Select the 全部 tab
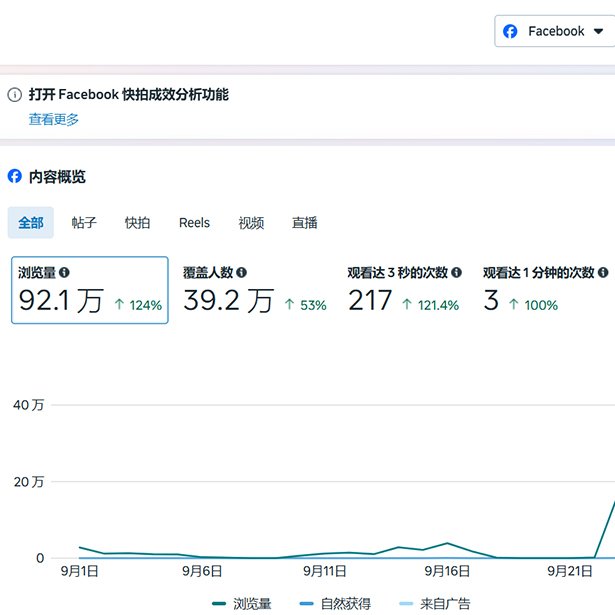This screenshot has width=615, height=615. pyautogui.click(x=31, y=222)
